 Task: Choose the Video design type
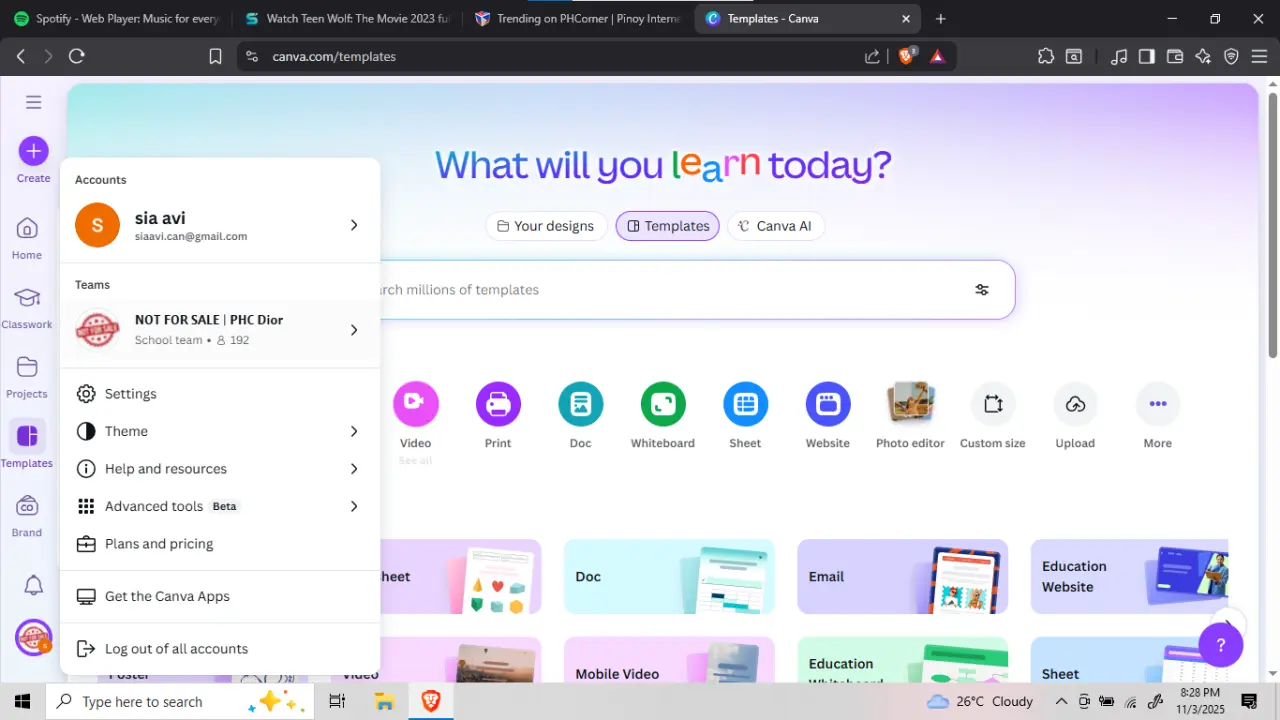[x=415, y=404]
